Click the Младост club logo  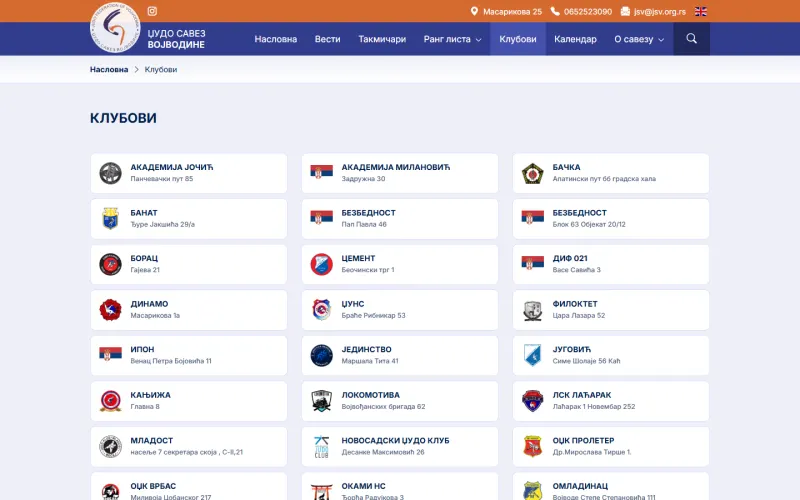click(110, 446)
